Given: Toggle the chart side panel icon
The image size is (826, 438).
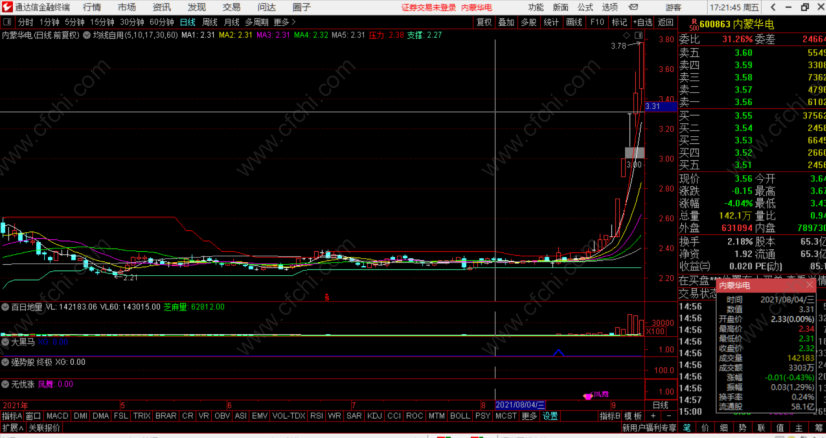Looking at the screenshot, I should coord(638,35).
